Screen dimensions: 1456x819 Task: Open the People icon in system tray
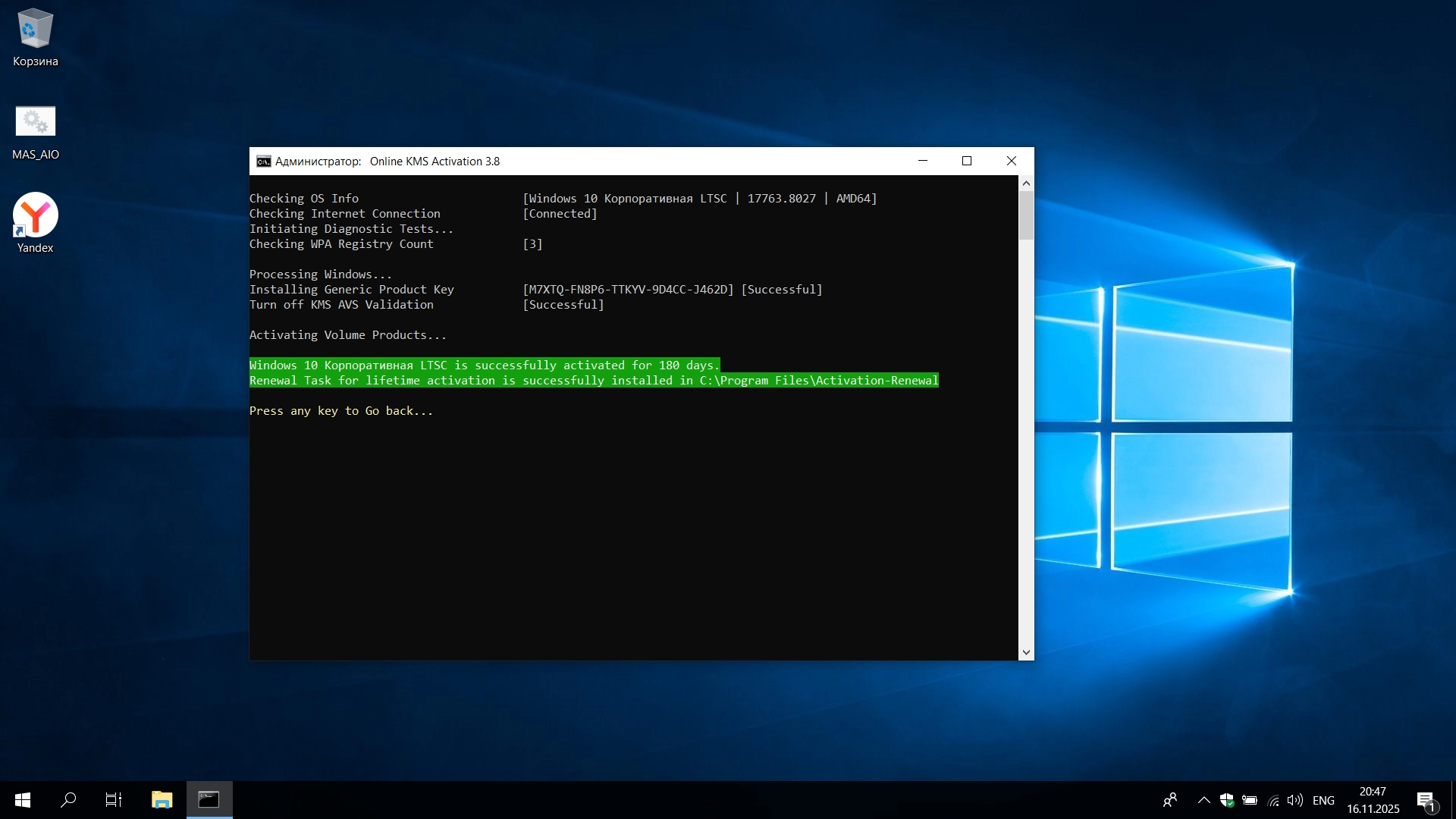pos(1170,800)
